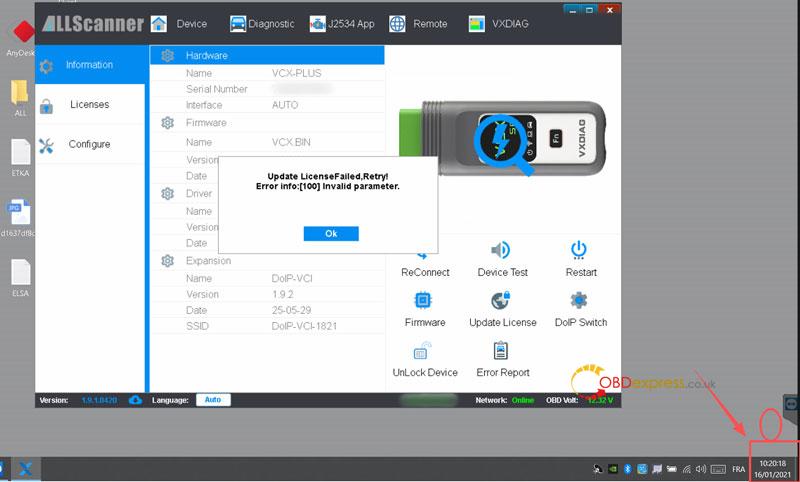The width and height of the screenshot is (800, 482).
Task: Click expansion date value 25-05-29
Action: point(291,311)
